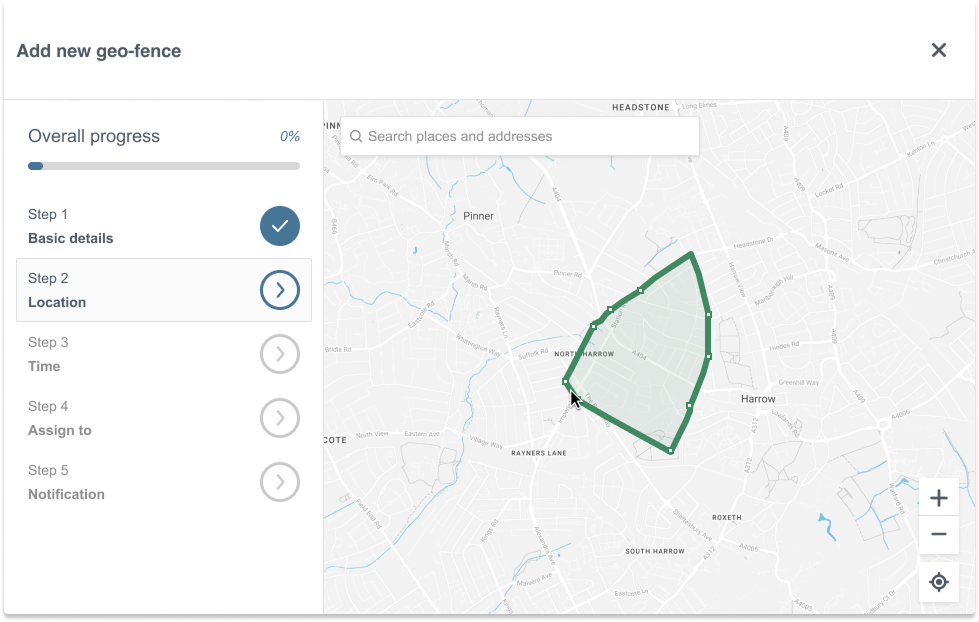979x622 pixels.
Task: Select the Assign to step label
Action: click(x=60, y=430)
